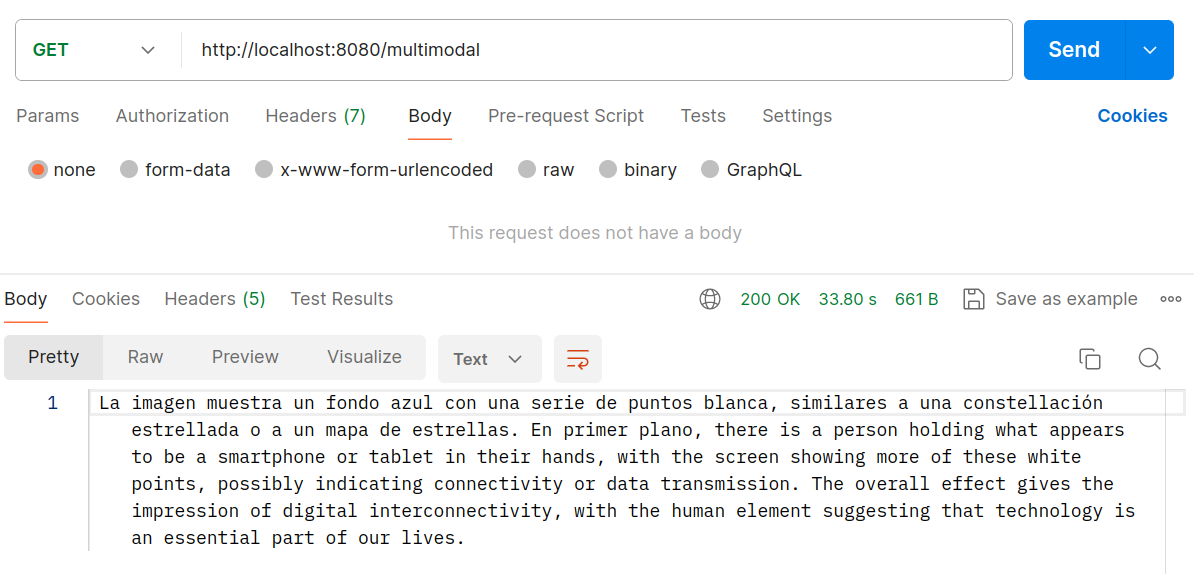Open the Tests tab

[703, 116]
